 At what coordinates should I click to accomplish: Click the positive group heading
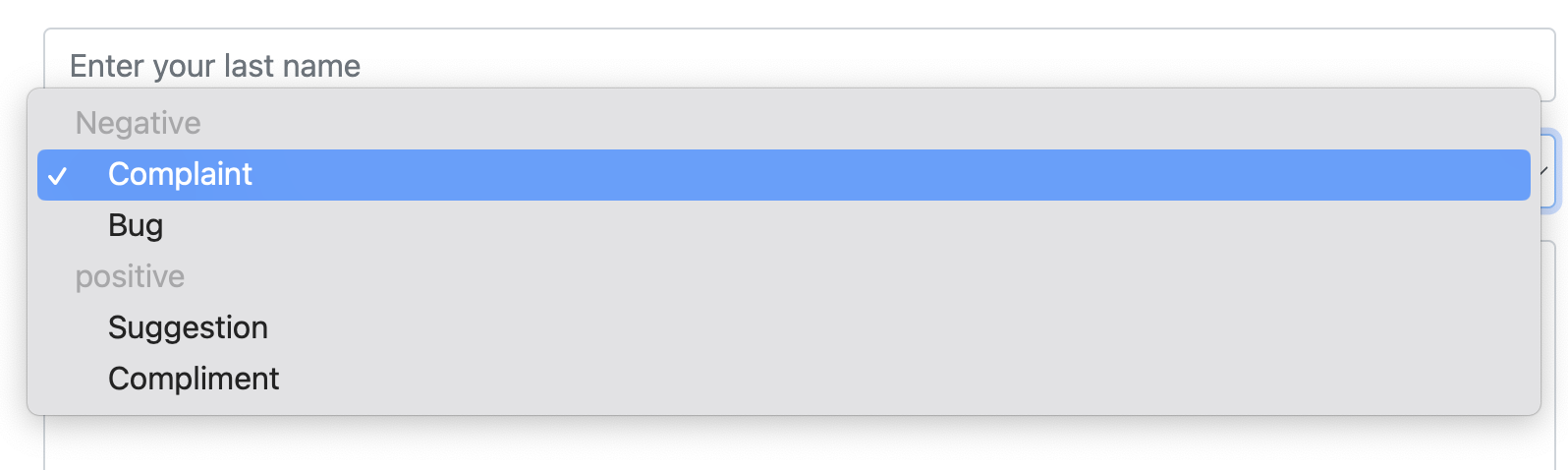130,277
